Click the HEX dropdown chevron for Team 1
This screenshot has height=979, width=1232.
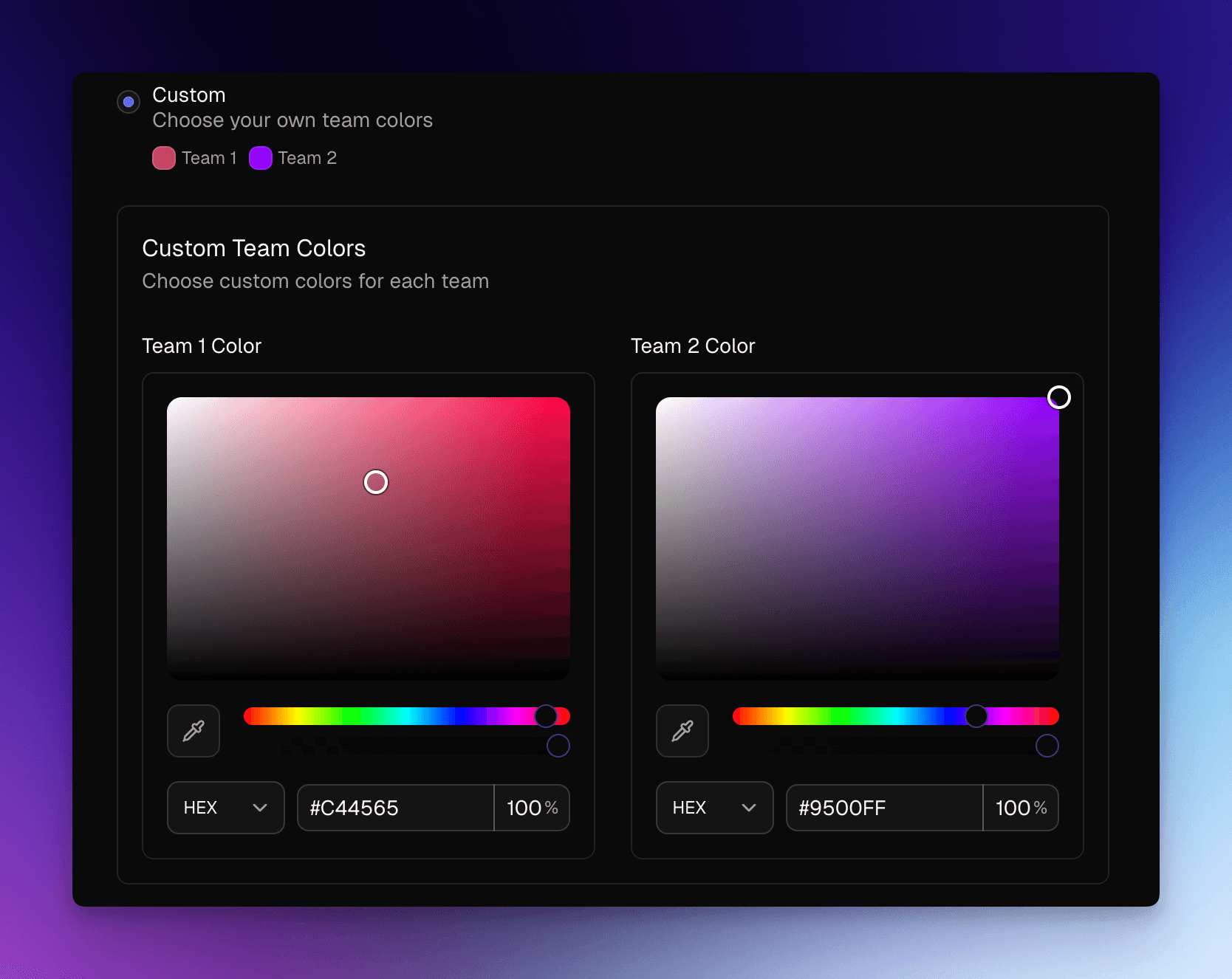(x=259, y=808)
